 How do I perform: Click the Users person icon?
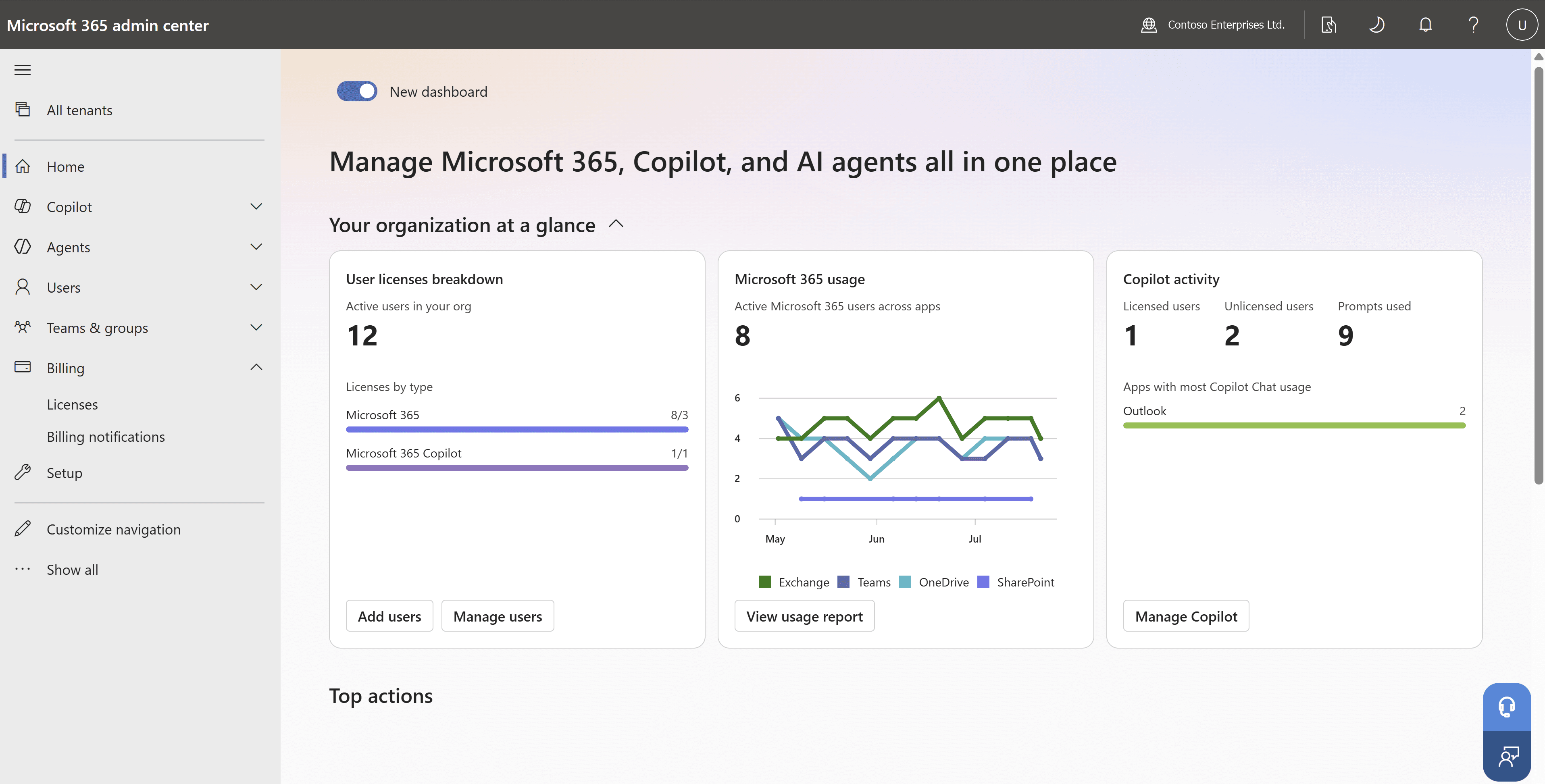pyautogui.click(x=23, y=287)
